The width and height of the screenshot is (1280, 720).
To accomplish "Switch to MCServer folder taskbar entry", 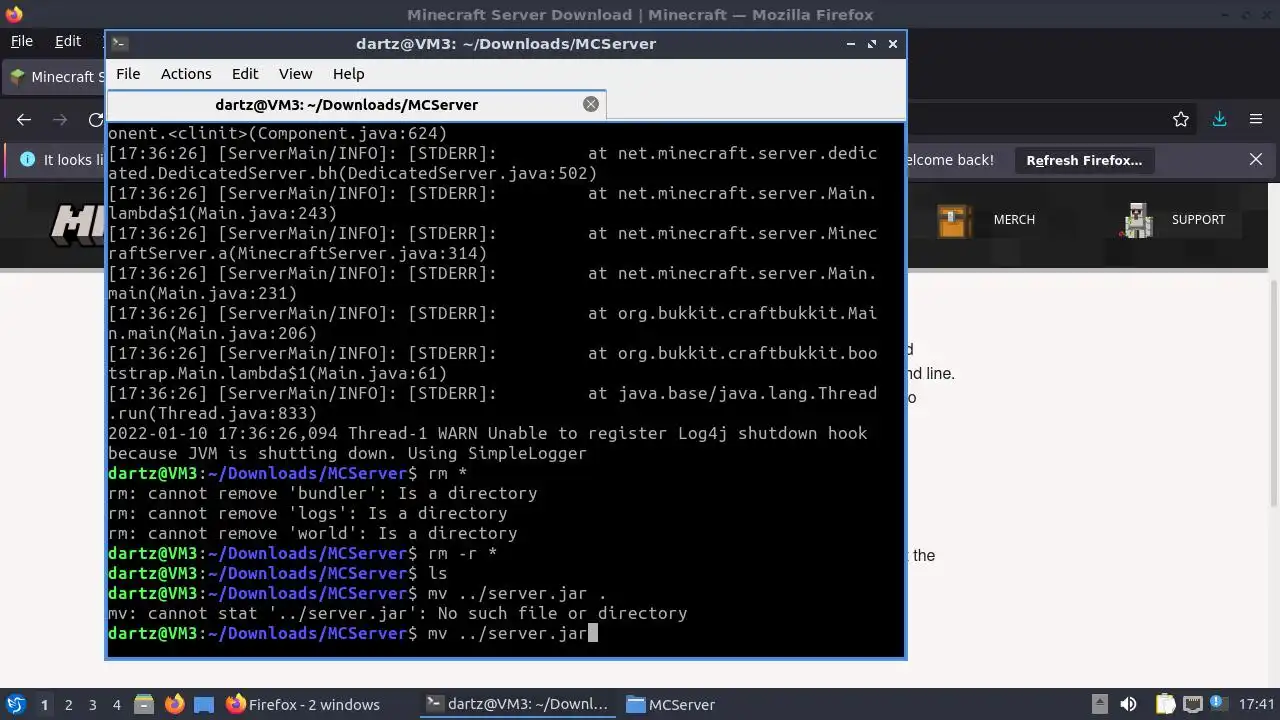I will point(670,704).
